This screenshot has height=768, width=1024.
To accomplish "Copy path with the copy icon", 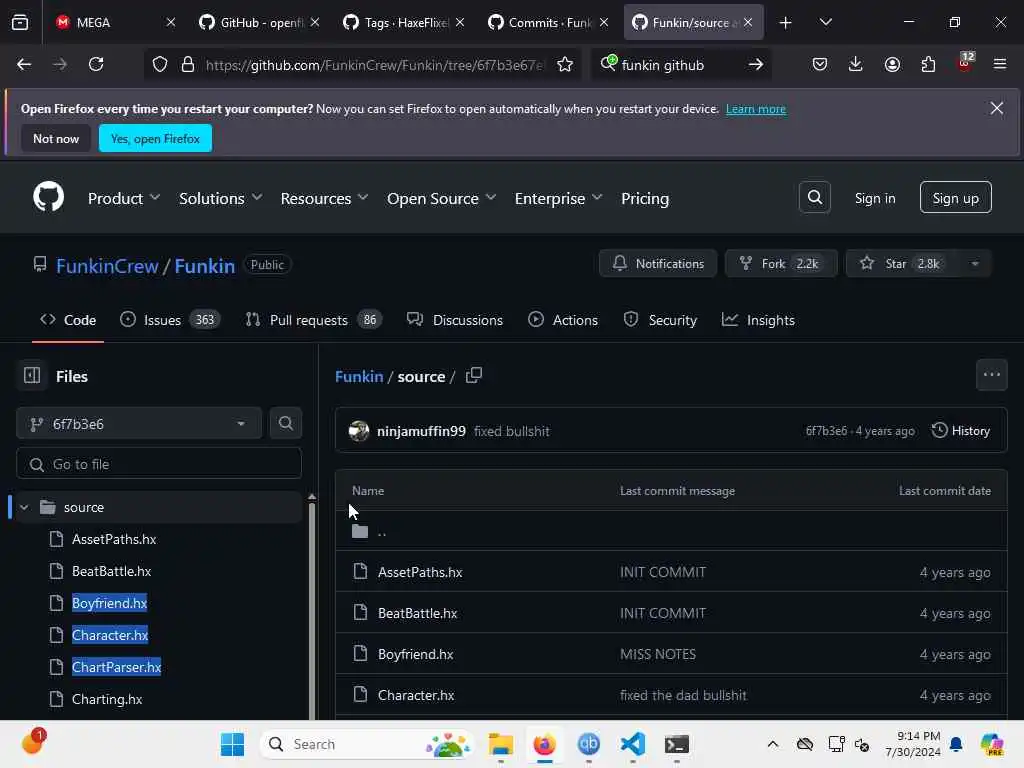I will 473,376.
